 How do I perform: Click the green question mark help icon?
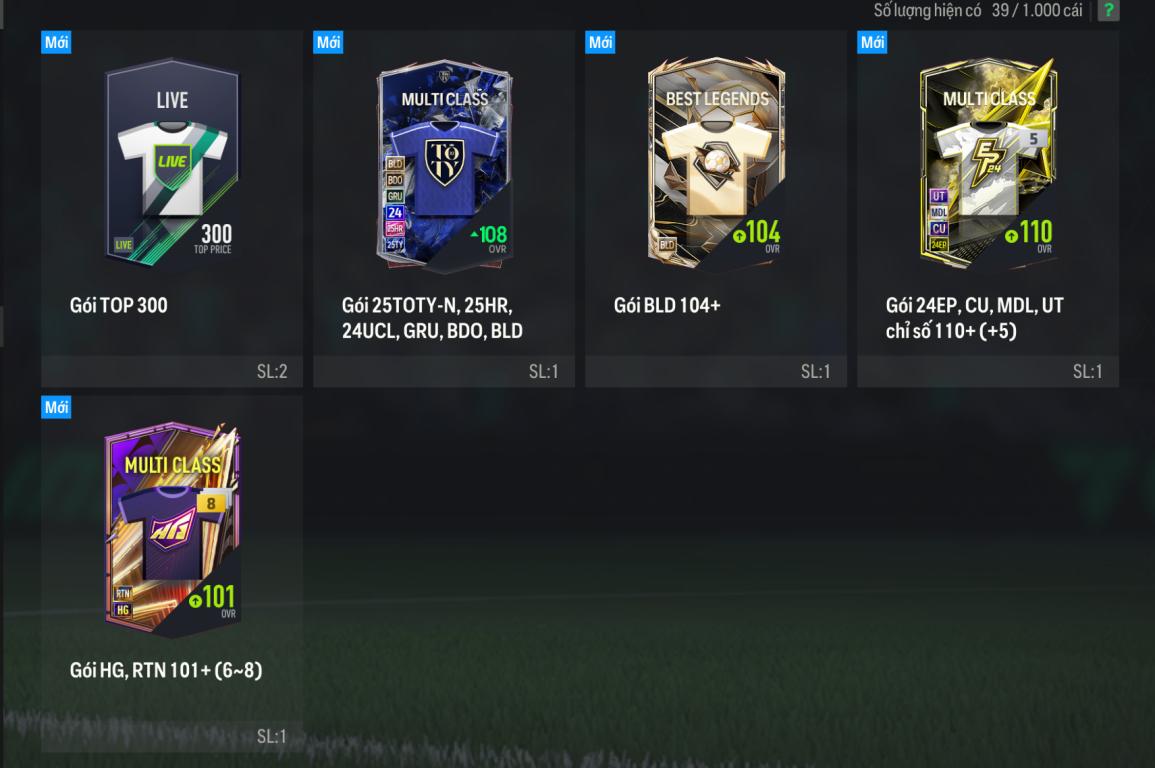(x=1108, y=10)
